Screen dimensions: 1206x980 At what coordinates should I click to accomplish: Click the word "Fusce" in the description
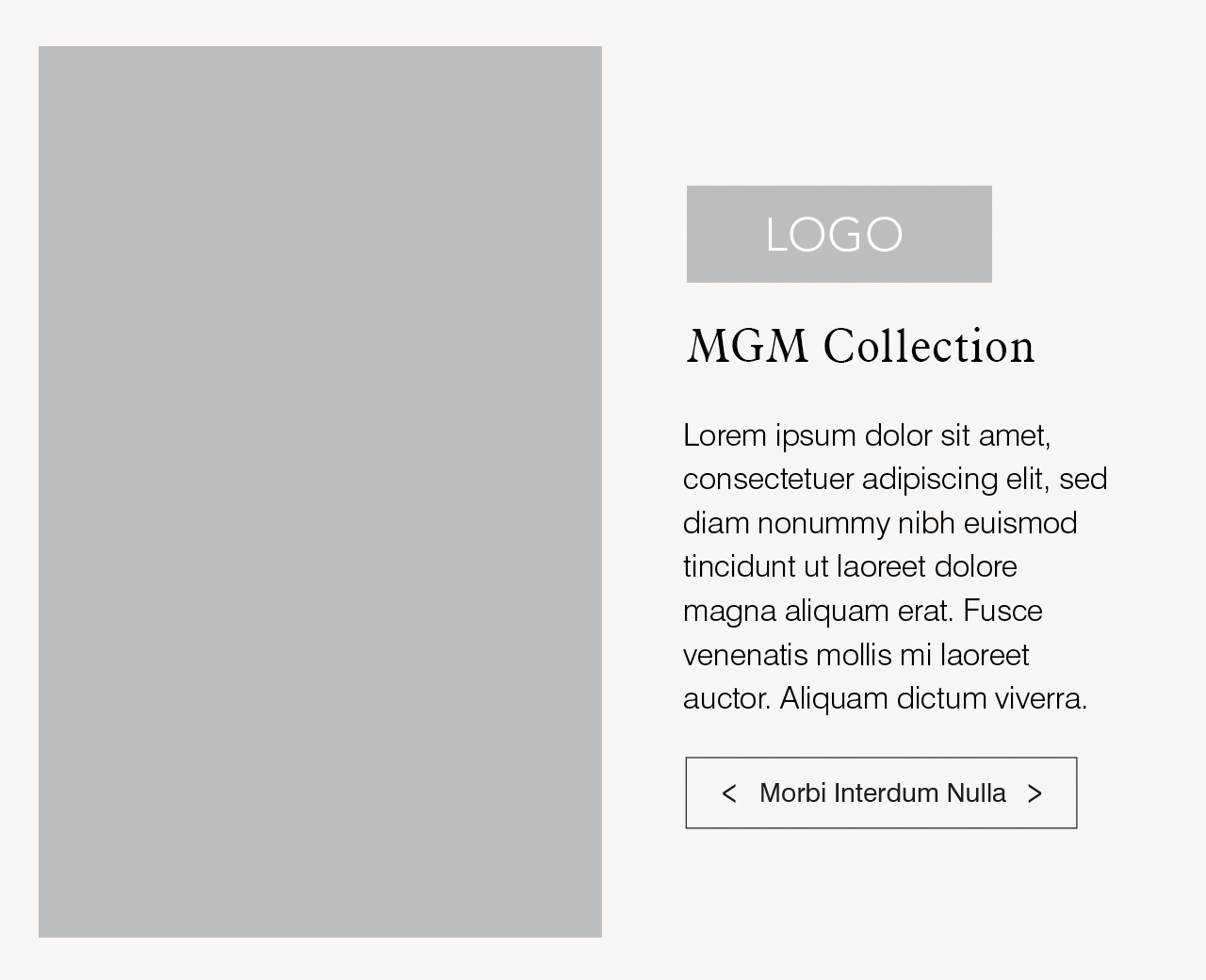point(1002,611)
